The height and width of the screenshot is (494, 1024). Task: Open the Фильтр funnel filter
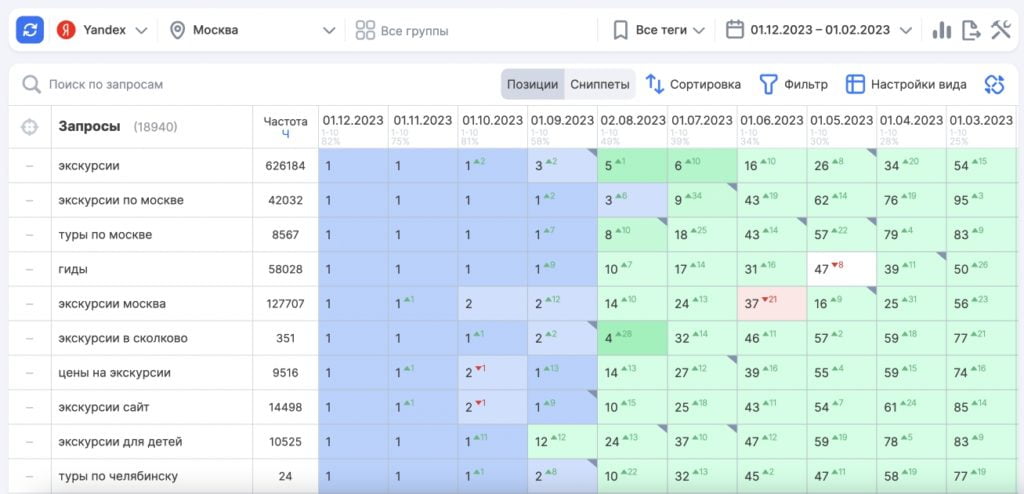tap(768, 85)
